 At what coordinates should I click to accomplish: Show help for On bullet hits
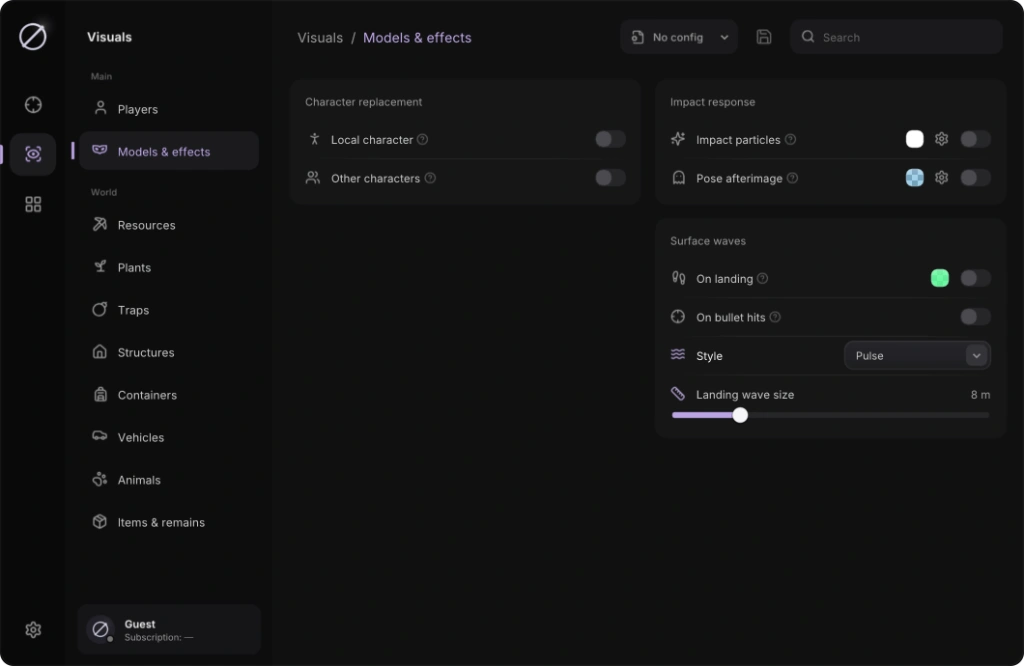(x=775, y=317)
